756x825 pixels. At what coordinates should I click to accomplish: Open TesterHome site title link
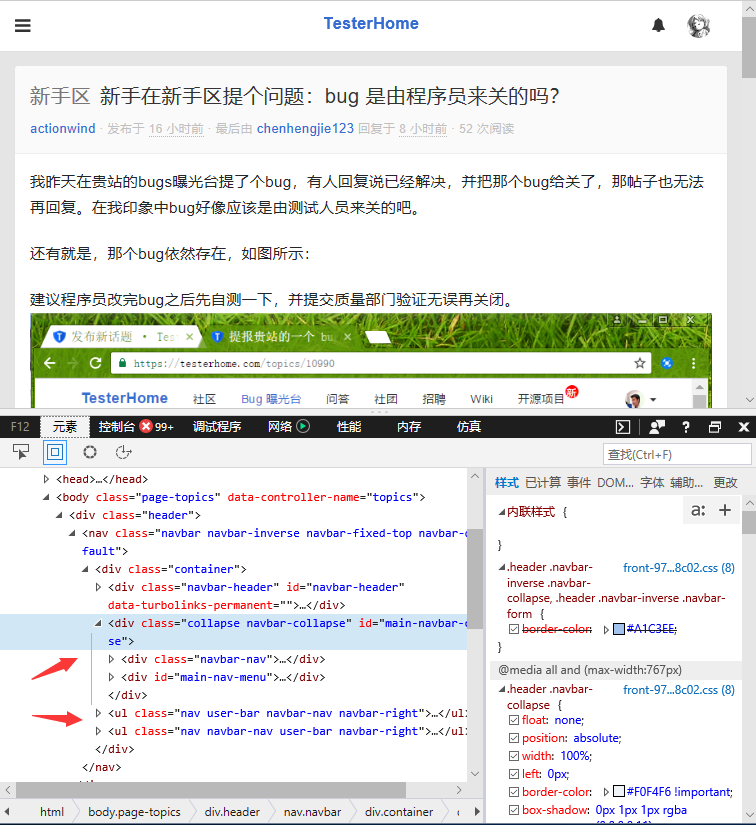point(371,23)
